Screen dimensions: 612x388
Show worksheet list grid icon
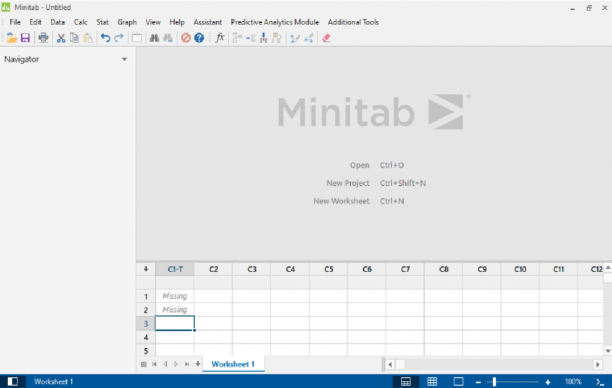click(x=144, y=364)
